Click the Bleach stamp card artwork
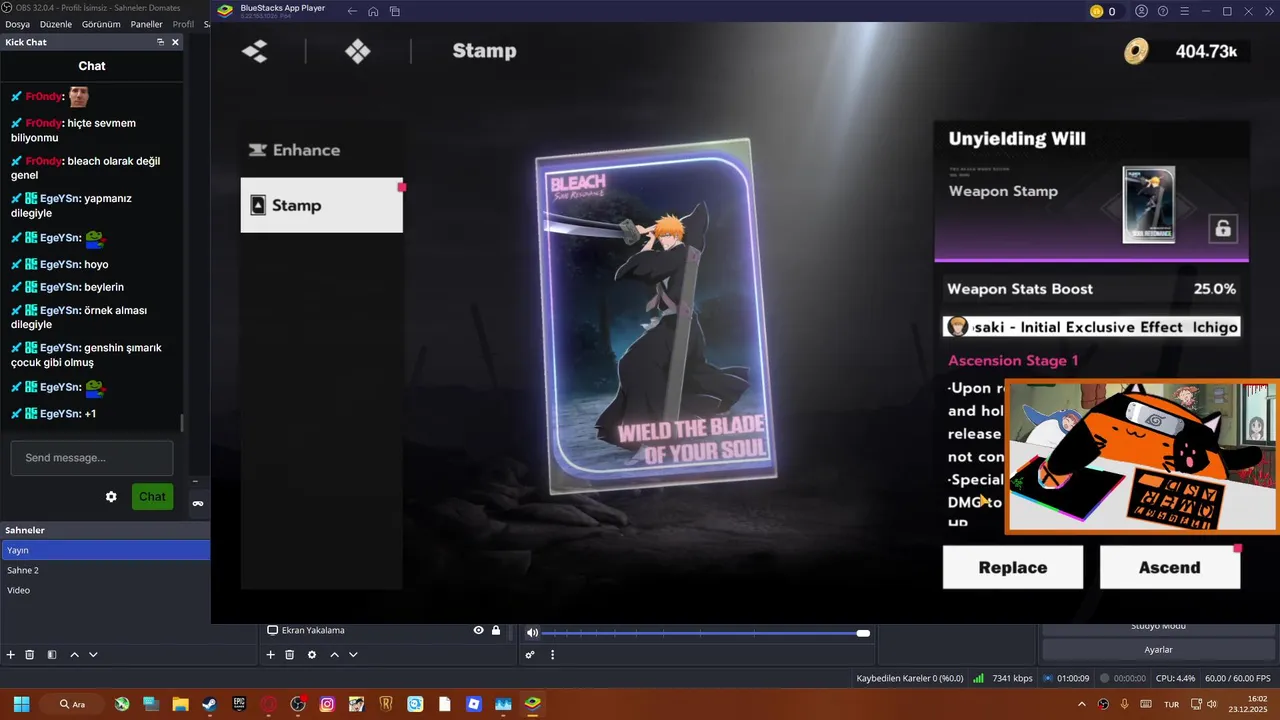1280x720 pixels. [656, 317]
